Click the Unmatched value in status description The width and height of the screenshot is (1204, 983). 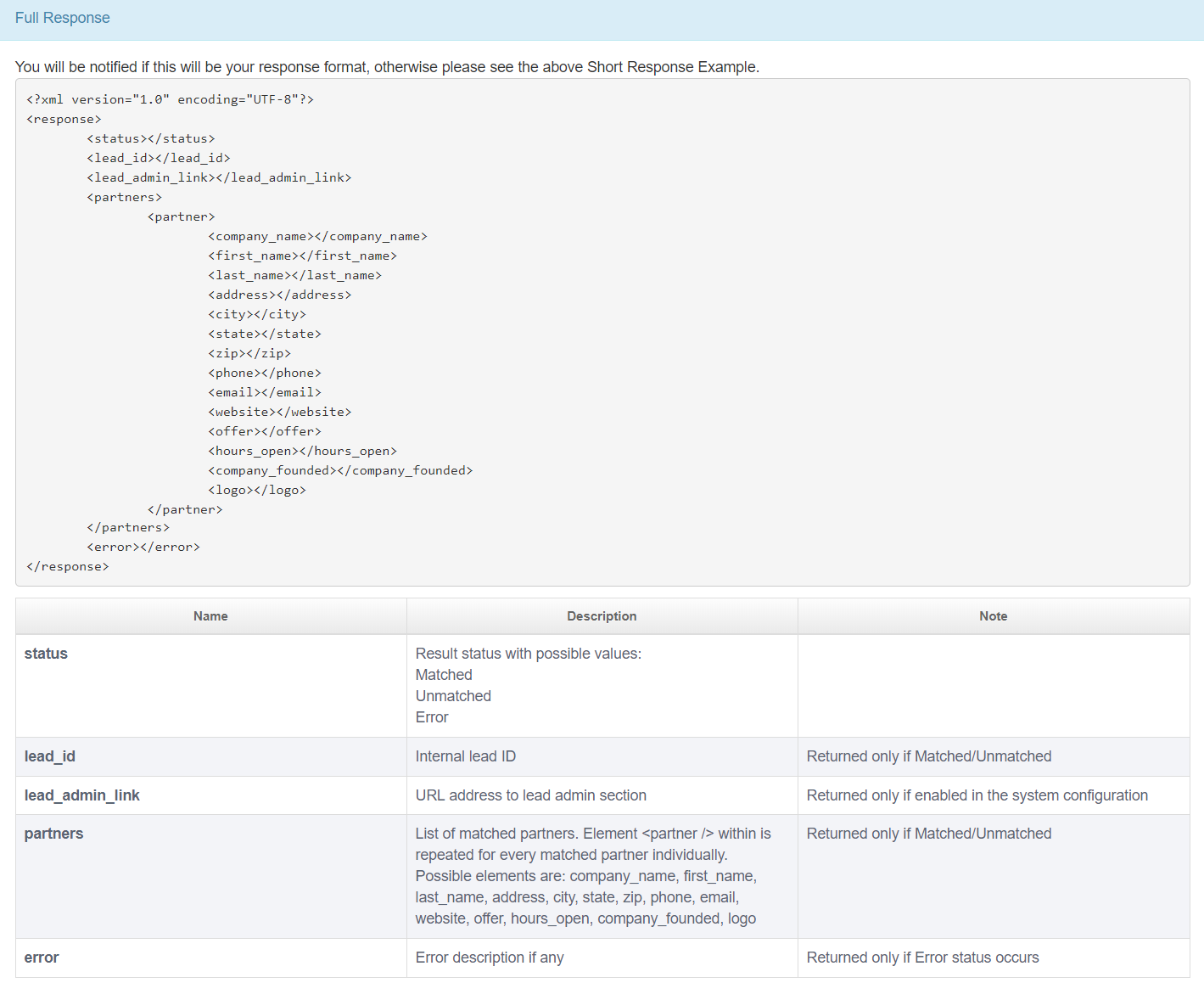[x=453, y=696]
